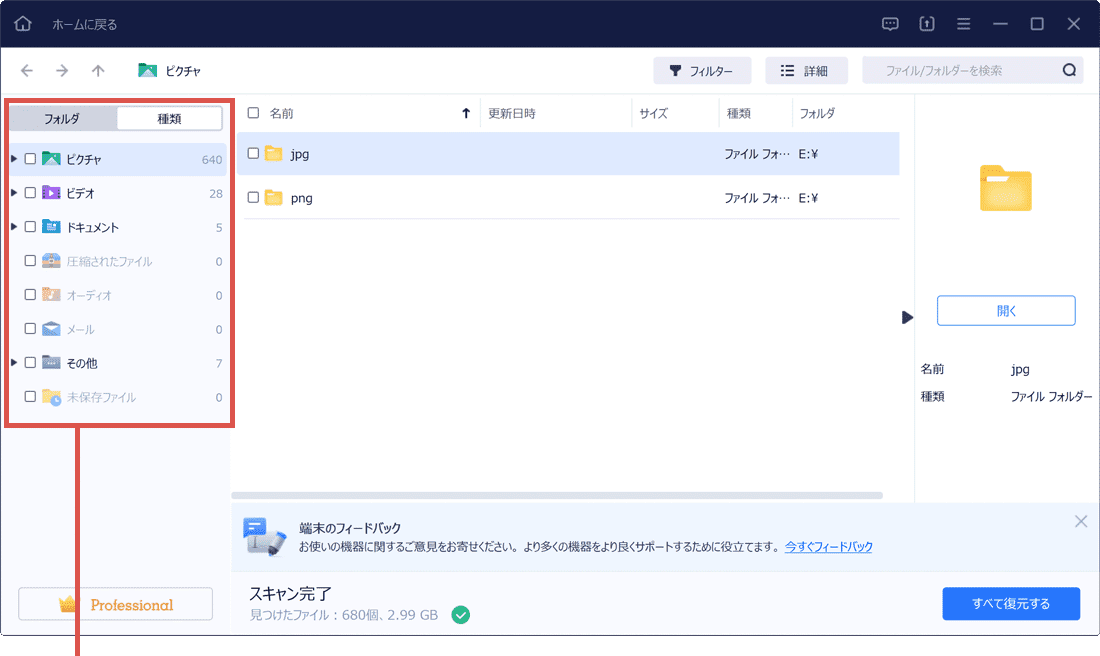
Task: Select all files via the header checkbox
Action: (x=254, y=113)
